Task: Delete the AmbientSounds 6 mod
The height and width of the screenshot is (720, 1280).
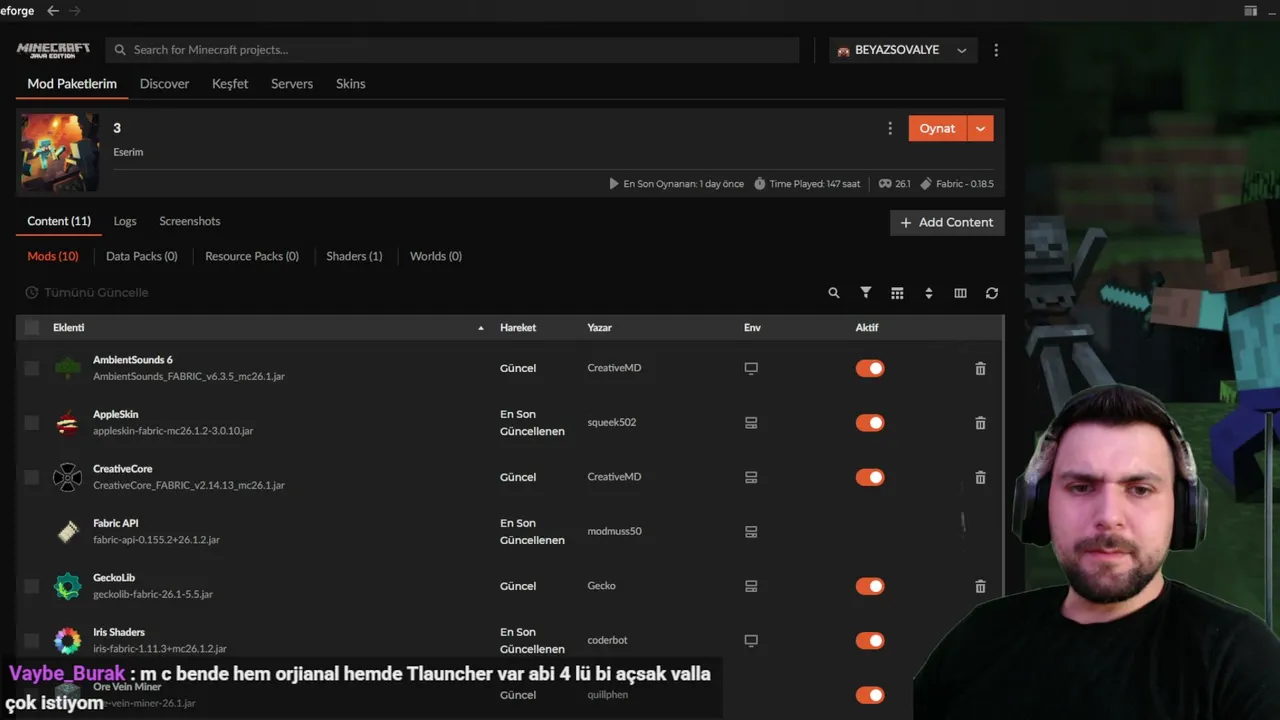Action: tap(980, 368)
